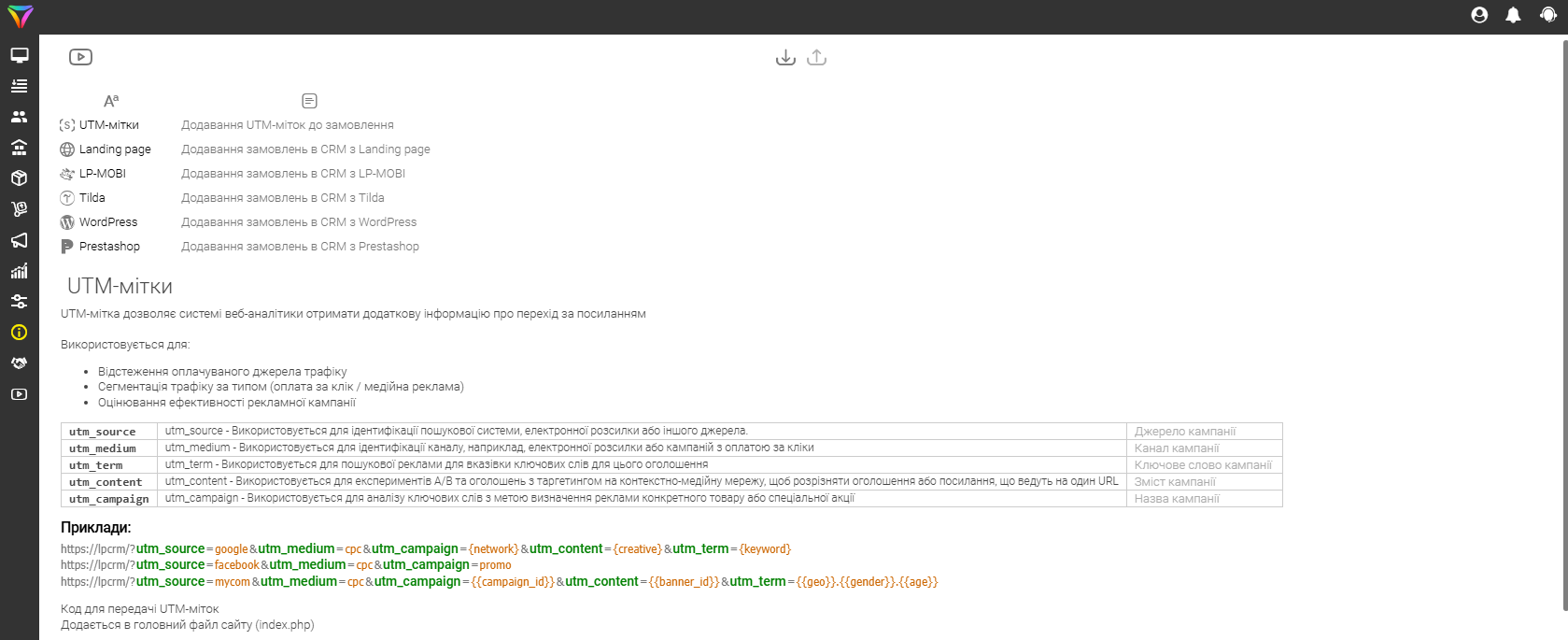1568x640 pixels.
Task: Click the download arrow icon
Action: pos(785,58)
